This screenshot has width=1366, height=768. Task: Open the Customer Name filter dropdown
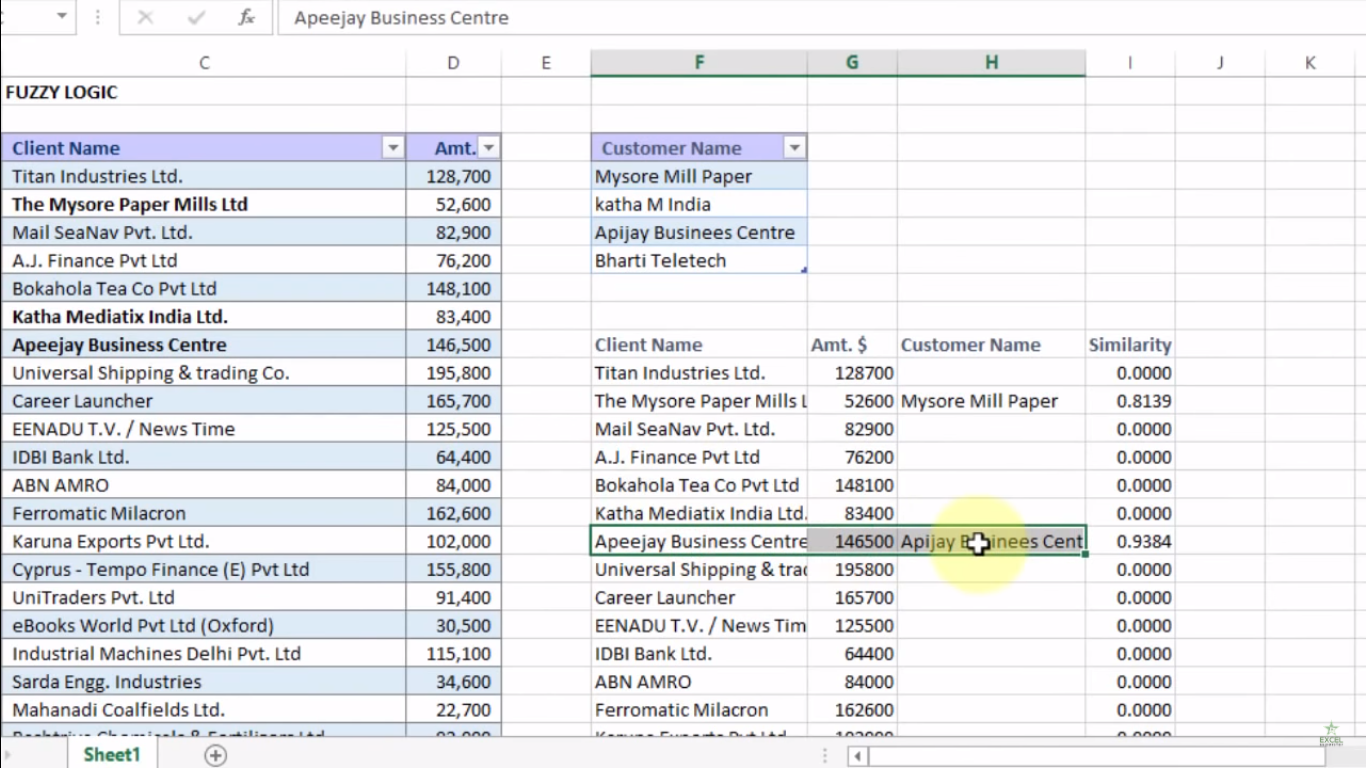(795, 148)
